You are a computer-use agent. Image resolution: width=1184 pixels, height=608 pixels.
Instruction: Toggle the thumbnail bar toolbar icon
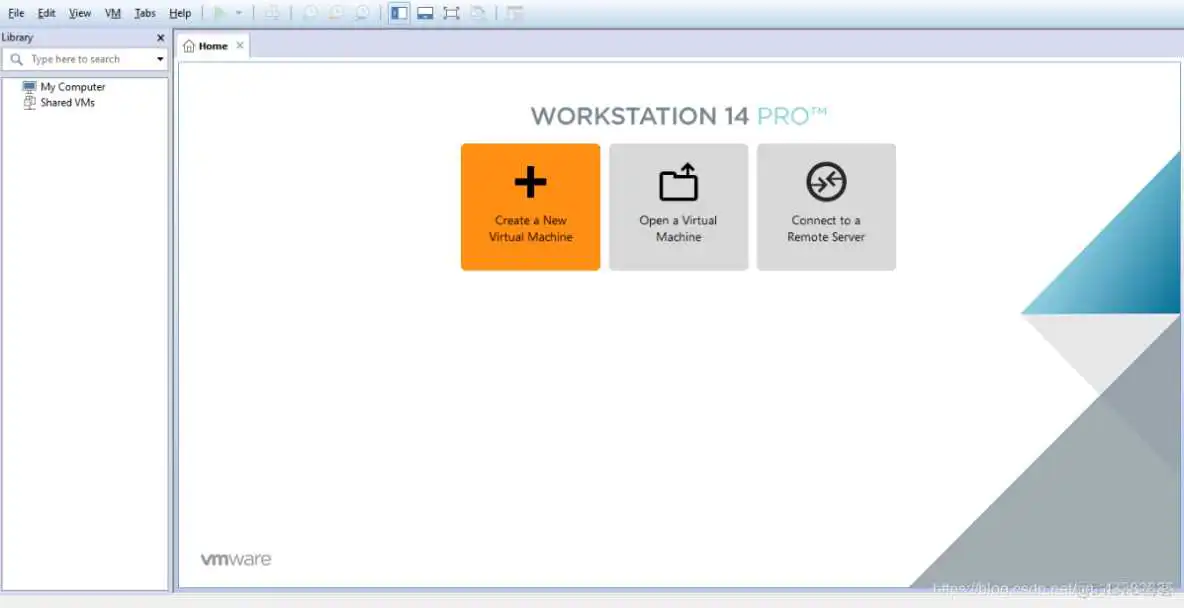click(x=425, y=13)
